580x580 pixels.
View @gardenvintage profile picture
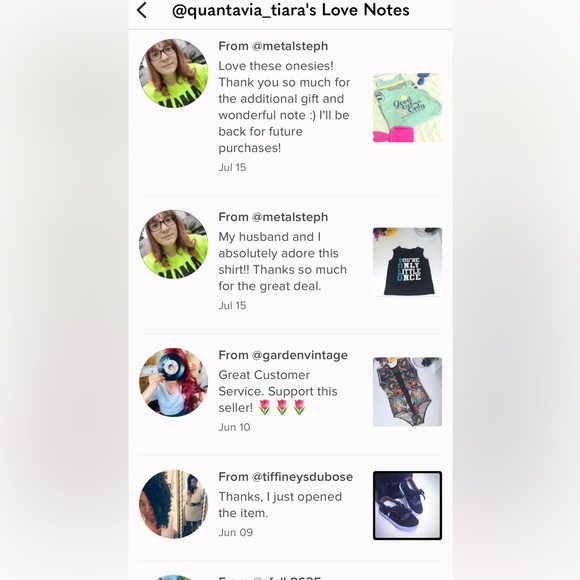click(x=173, y=382)
